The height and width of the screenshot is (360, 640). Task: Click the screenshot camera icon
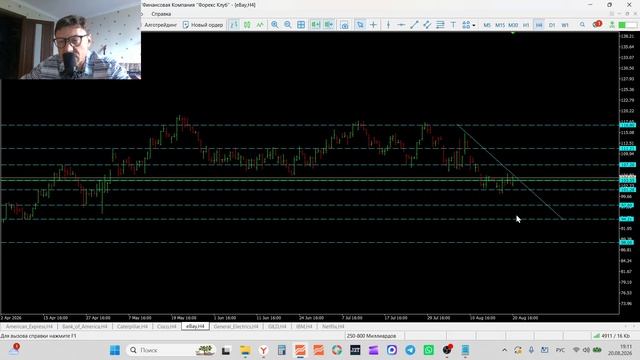(344, 25)
